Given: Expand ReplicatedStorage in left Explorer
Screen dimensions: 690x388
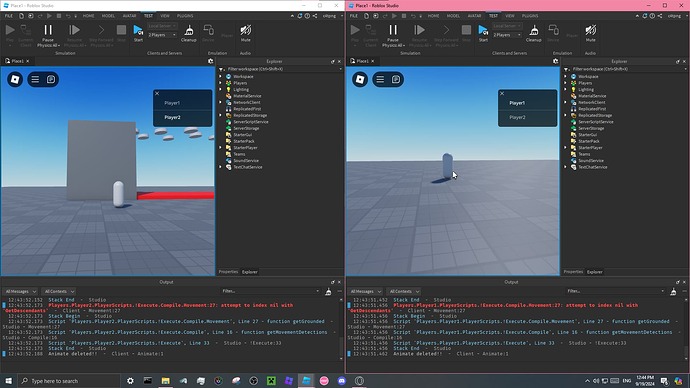Looking at the screenshot, I should [221, 115].
